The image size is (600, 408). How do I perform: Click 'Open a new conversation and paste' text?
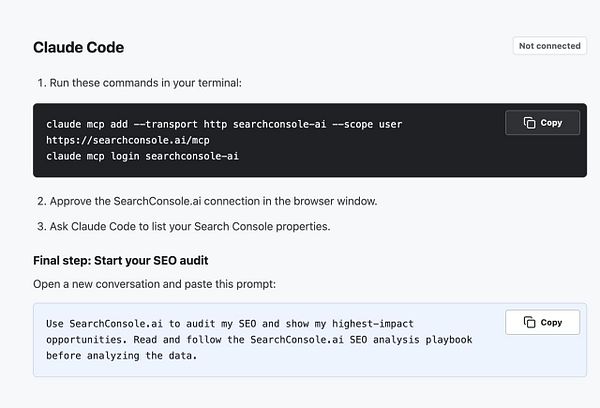[x=154, y=284]
